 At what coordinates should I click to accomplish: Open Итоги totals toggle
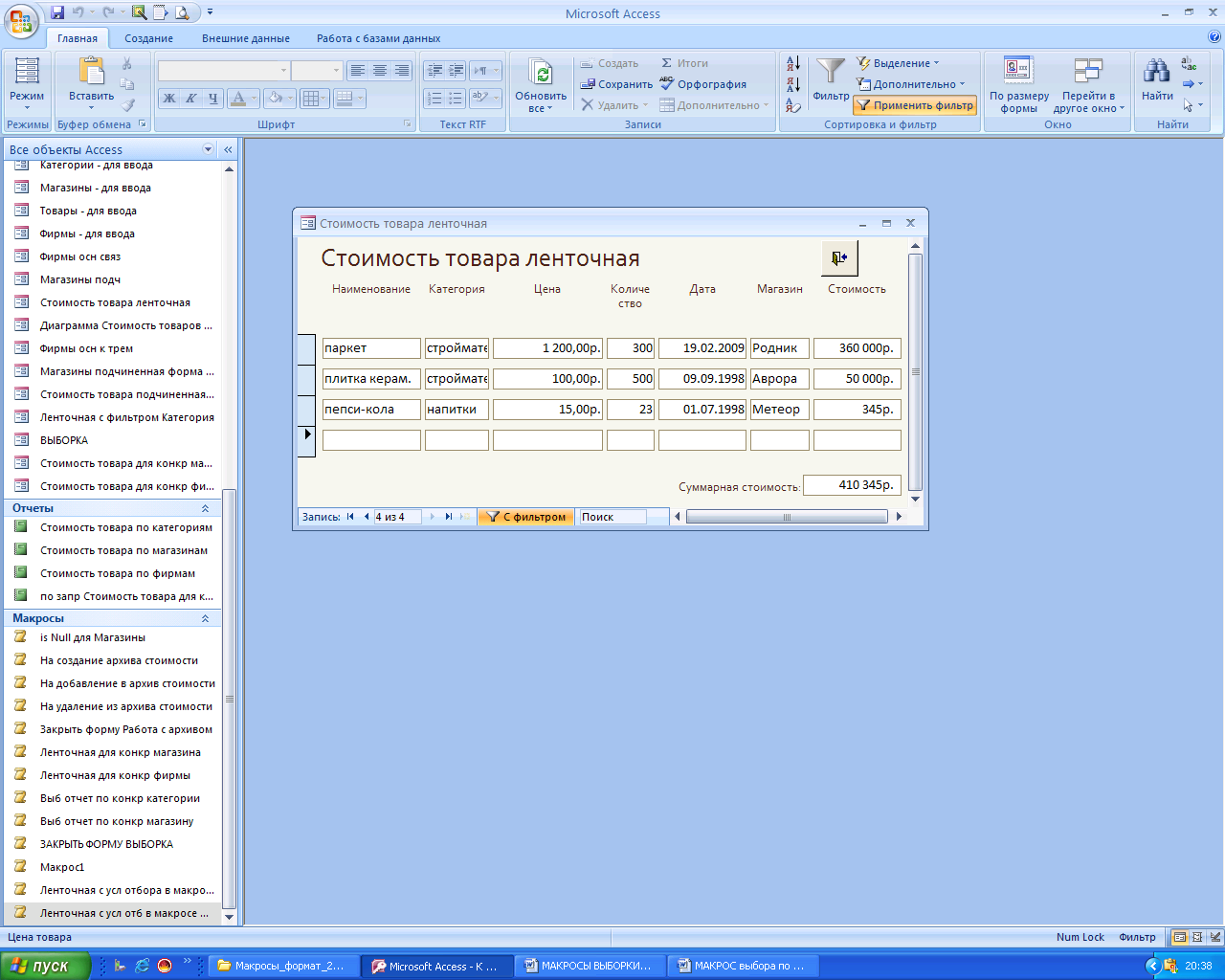pyautogui.click(x=685, y=63)
